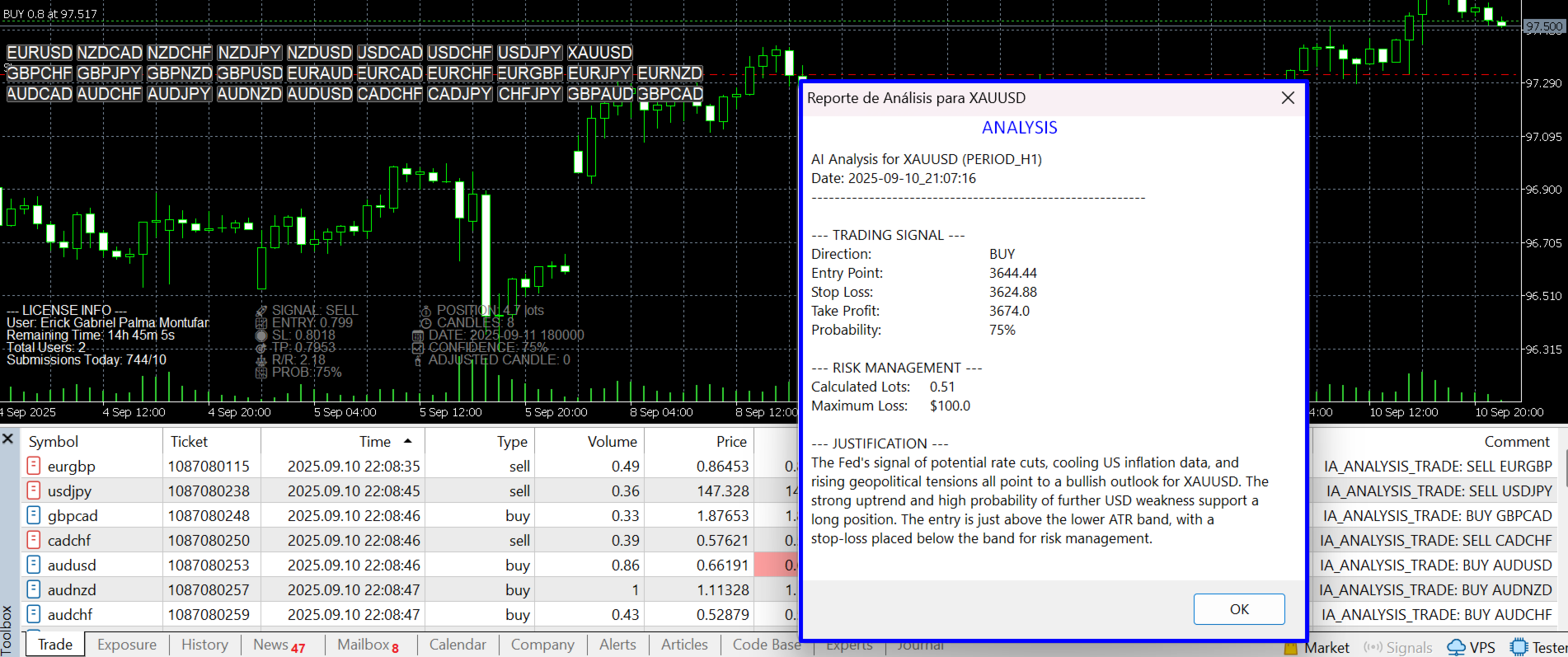Open the Signals status bar icon
This screenshot has height=657, width=1568.
[x=1373, y=647]
